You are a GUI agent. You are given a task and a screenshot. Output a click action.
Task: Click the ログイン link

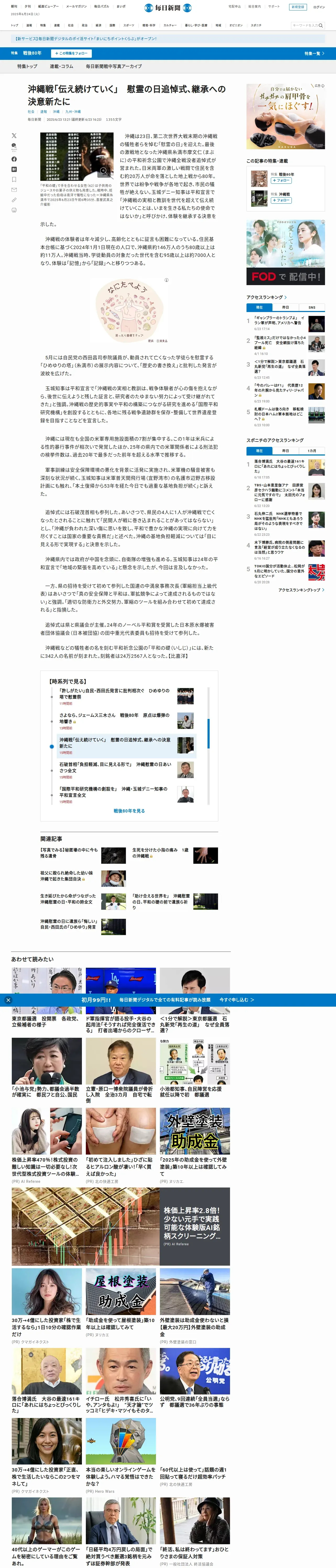(x=319, y=7)
